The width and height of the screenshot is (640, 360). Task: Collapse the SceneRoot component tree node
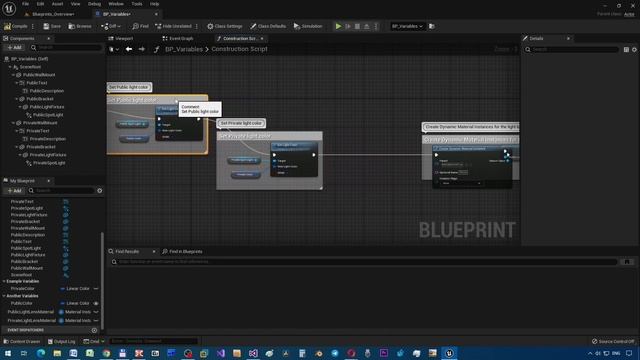(x=10, y=67)
